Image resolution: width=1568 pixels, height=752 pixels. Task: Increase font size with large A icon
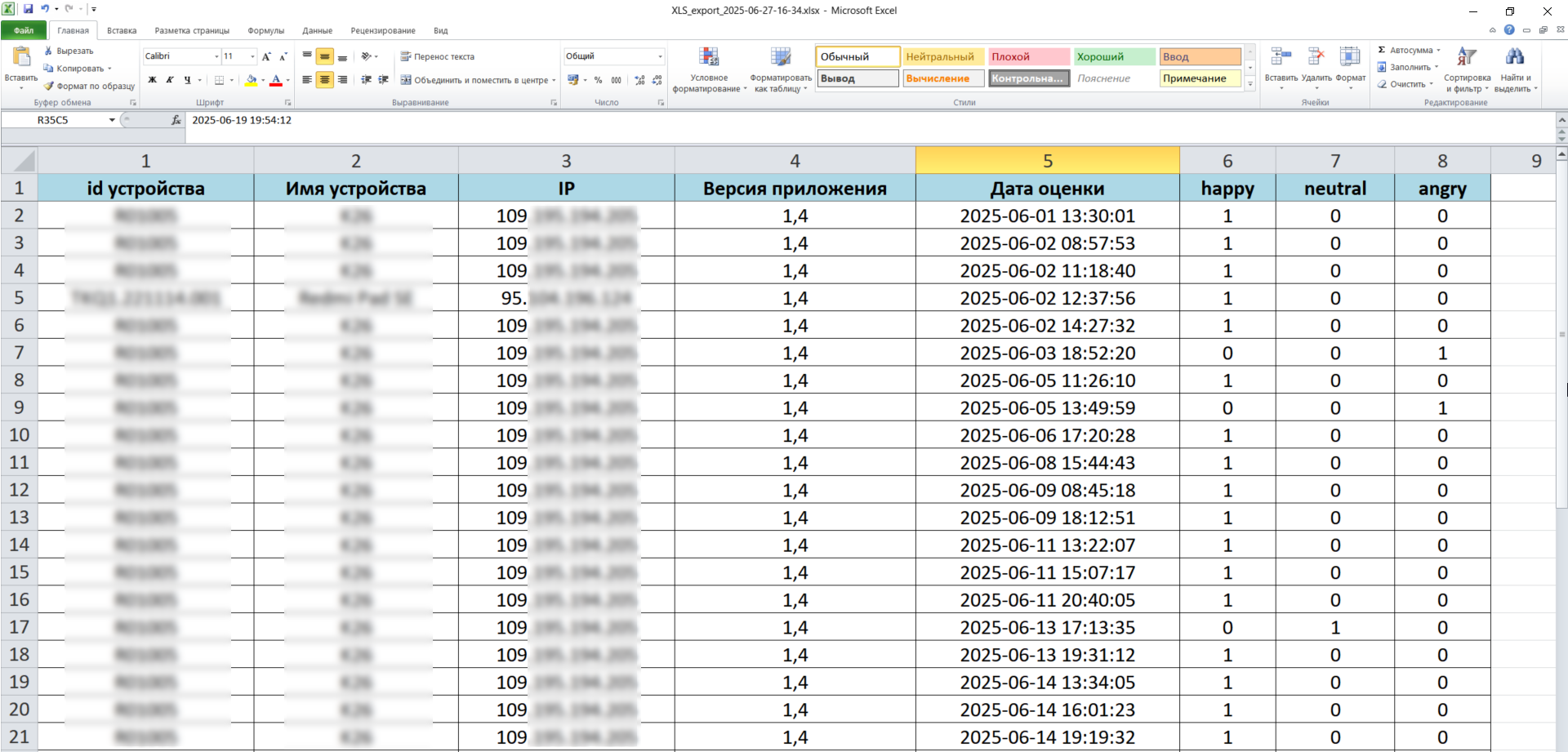pyautogui.click(x=266, y=56)
